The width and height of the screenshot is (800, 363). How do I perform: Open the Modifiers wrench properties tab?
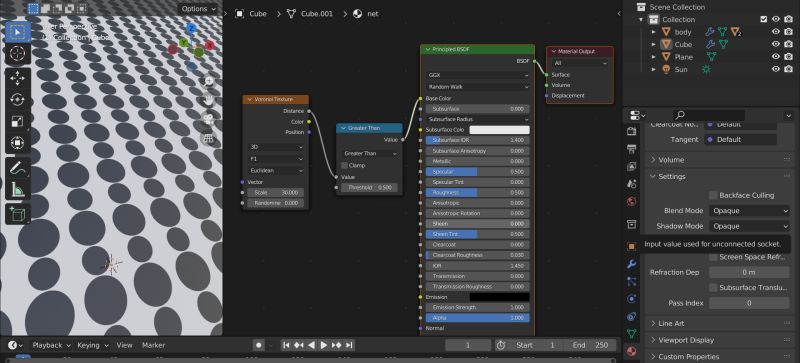[632, 264]
